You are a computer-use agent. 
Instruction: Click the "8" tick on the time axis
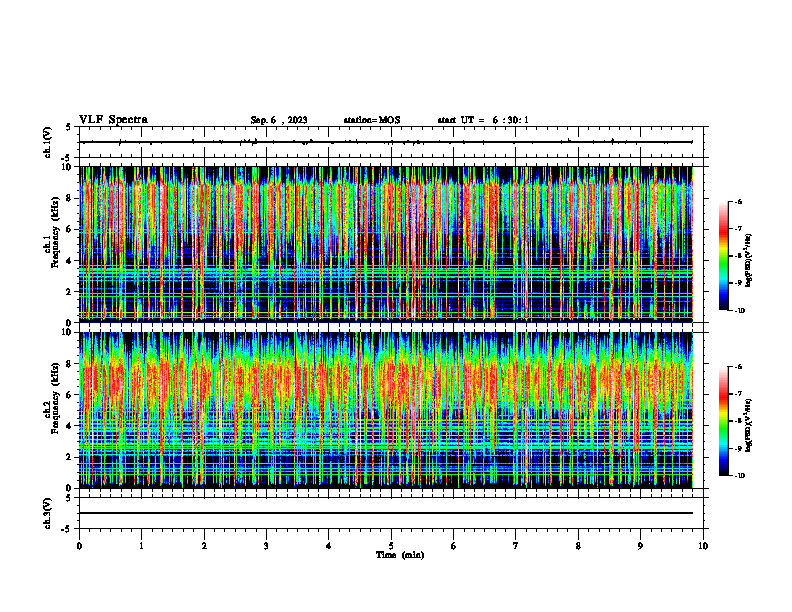[578, 546]
